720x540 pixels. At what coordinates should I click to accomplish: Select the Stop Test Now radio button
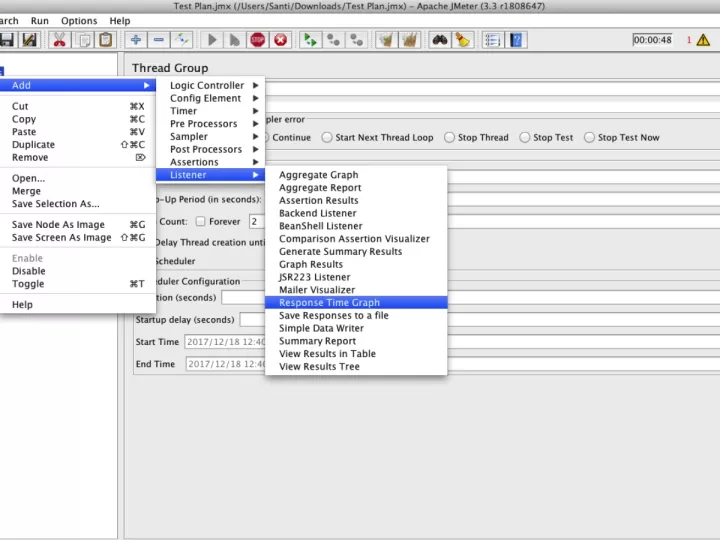pyautogui.click(x=591, y=138)
